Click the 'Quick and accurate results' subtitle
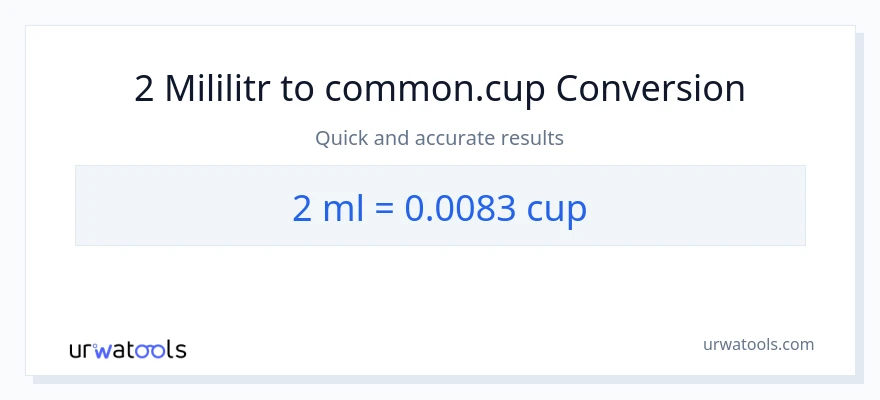Viewport: 880px width, 400px height. pos(440,138)
